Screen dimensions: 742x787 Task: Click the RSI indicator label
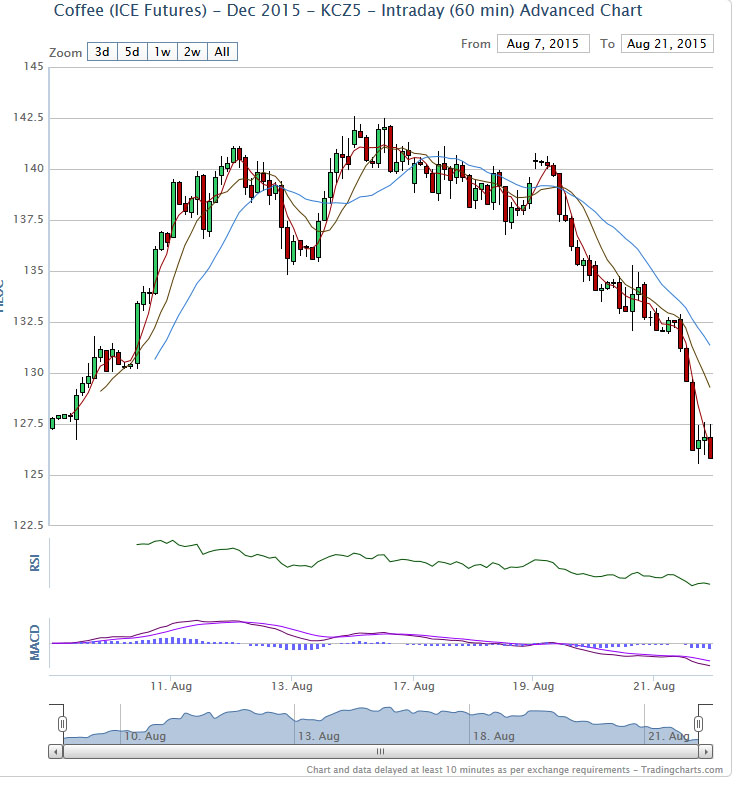click(35, 563)
